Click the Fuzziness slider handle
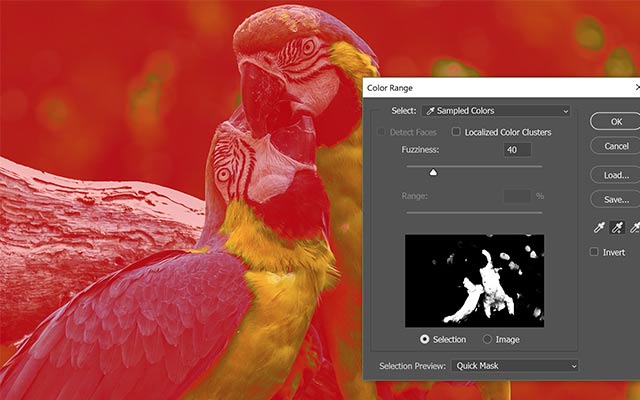Viewport: 640px width, 400px height. pos(433,172)
